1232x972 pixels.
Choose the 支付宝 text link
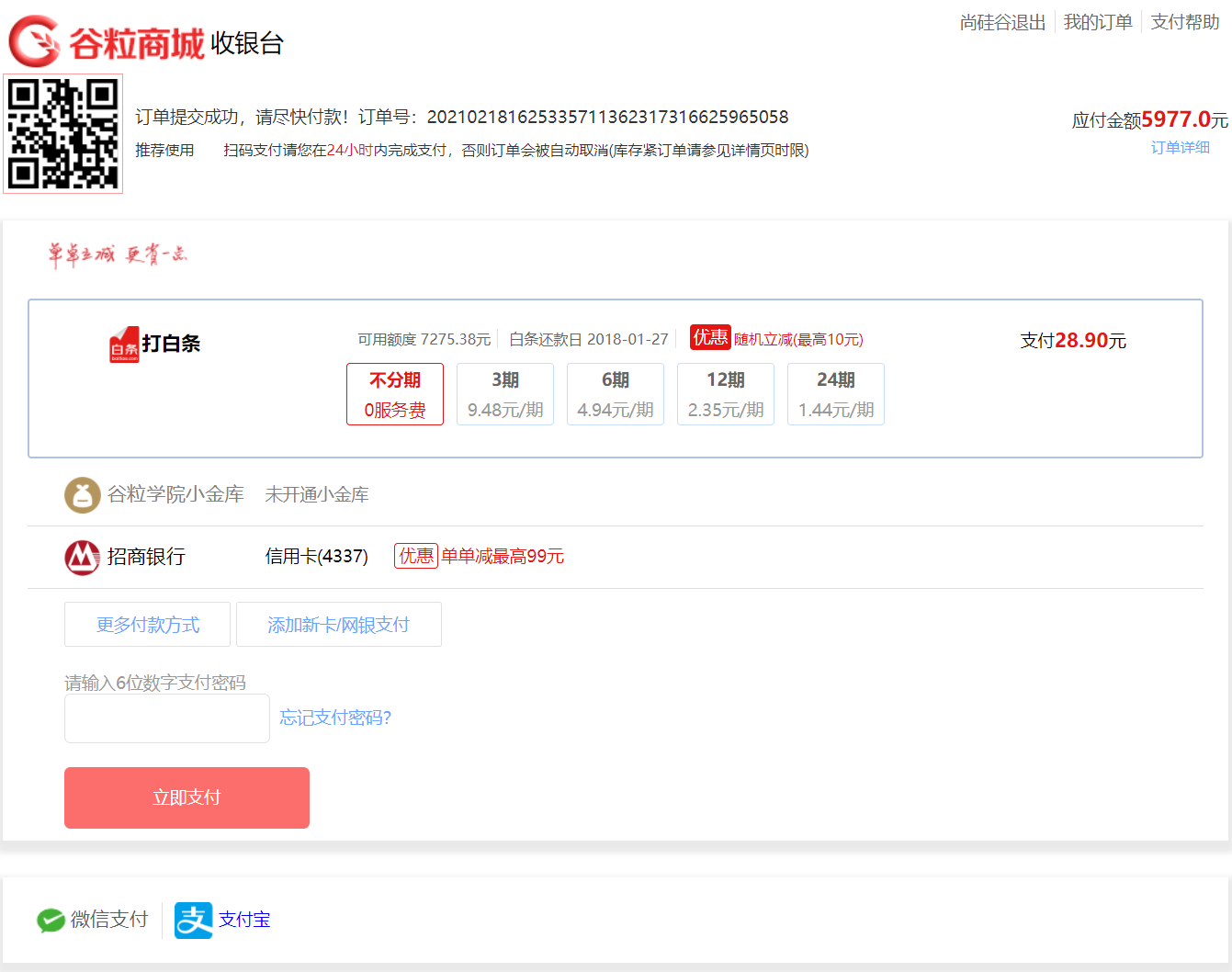[x=244, y=920]
